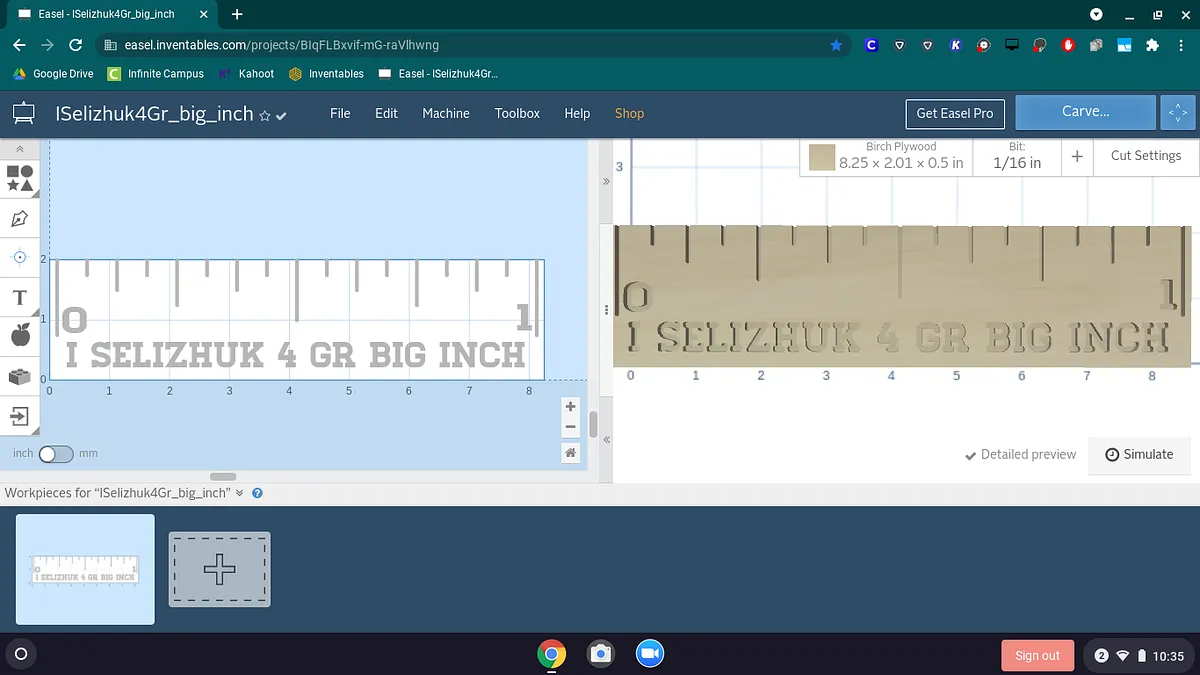Open workpieces help question icon
Image resolution: width=1200 pixels, height=675 pixels.
pyautogui.click(x=257, y=493)
